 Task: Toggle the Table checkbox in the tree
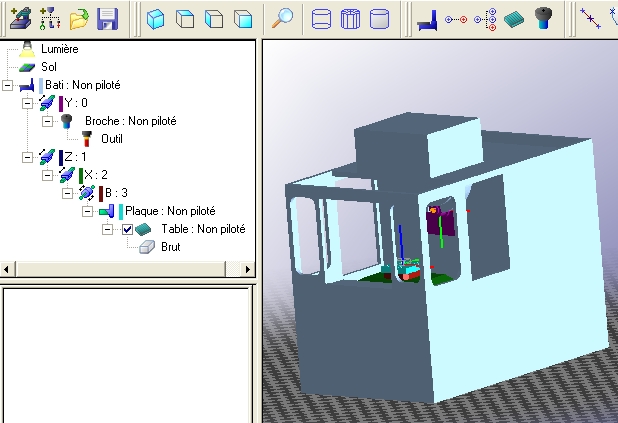[x=127, y=229]
